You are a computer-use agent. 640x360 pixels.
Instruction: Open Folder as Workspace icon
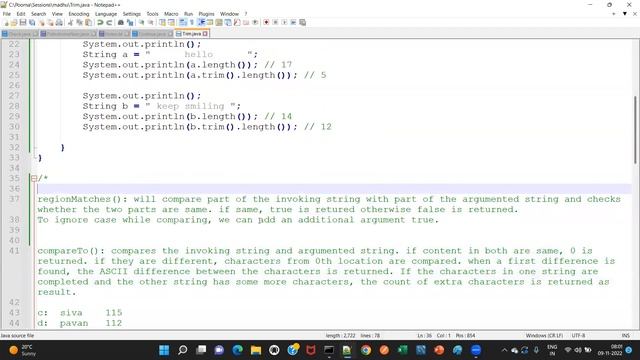point(246,22)
